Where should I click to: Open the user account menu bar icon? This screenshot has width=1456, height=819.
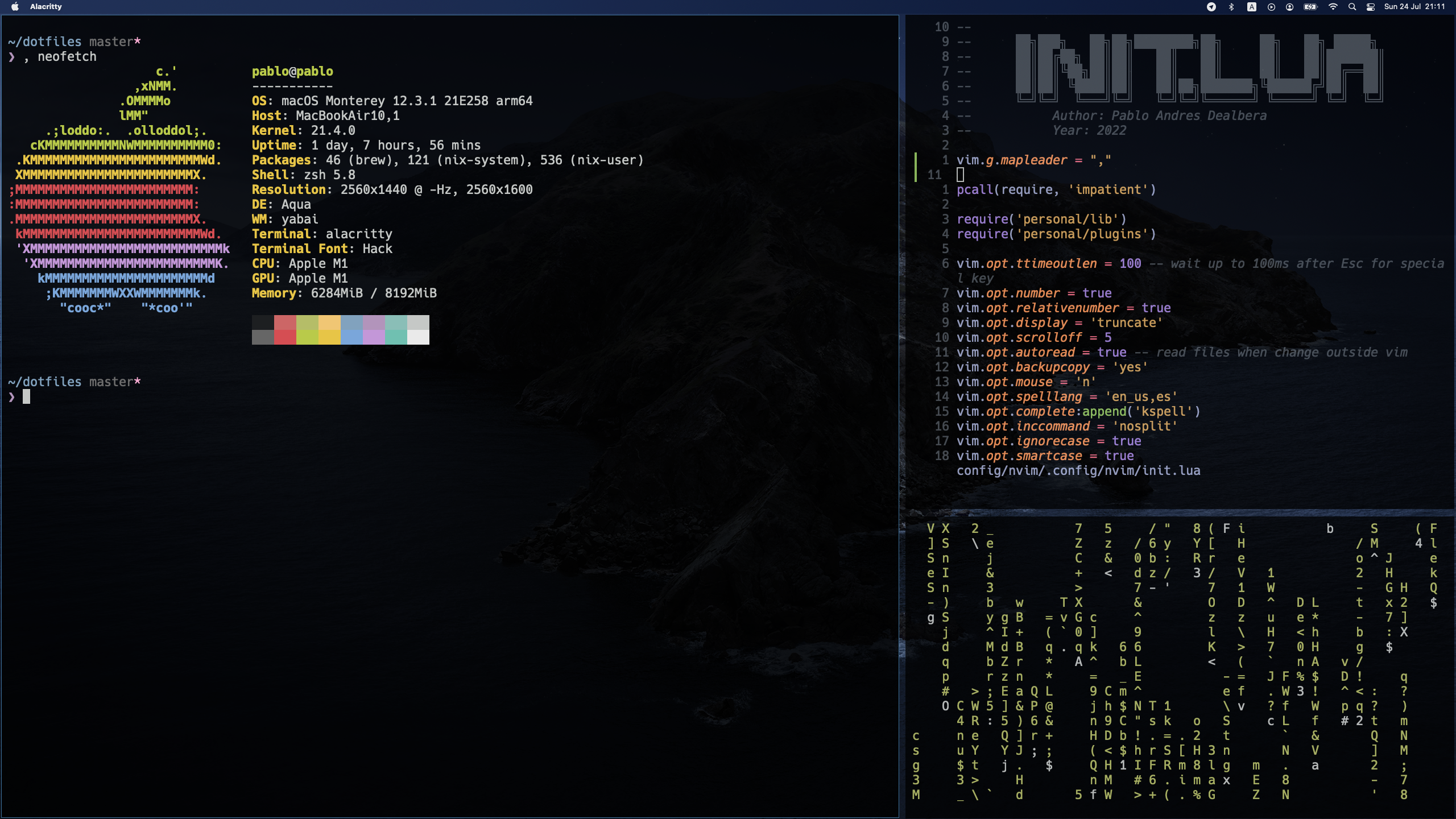click(x=1290, y=7)
